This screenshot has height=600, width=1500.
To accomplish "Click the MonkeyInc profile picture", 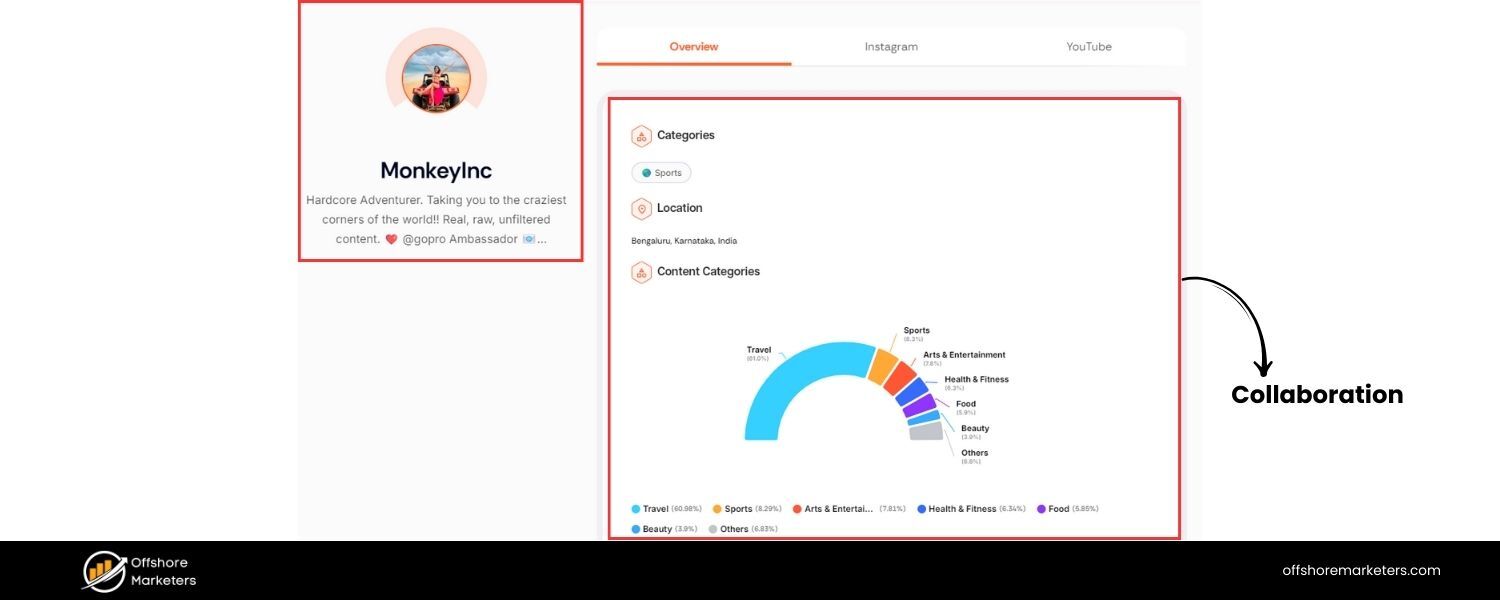I will click(436, 79).
